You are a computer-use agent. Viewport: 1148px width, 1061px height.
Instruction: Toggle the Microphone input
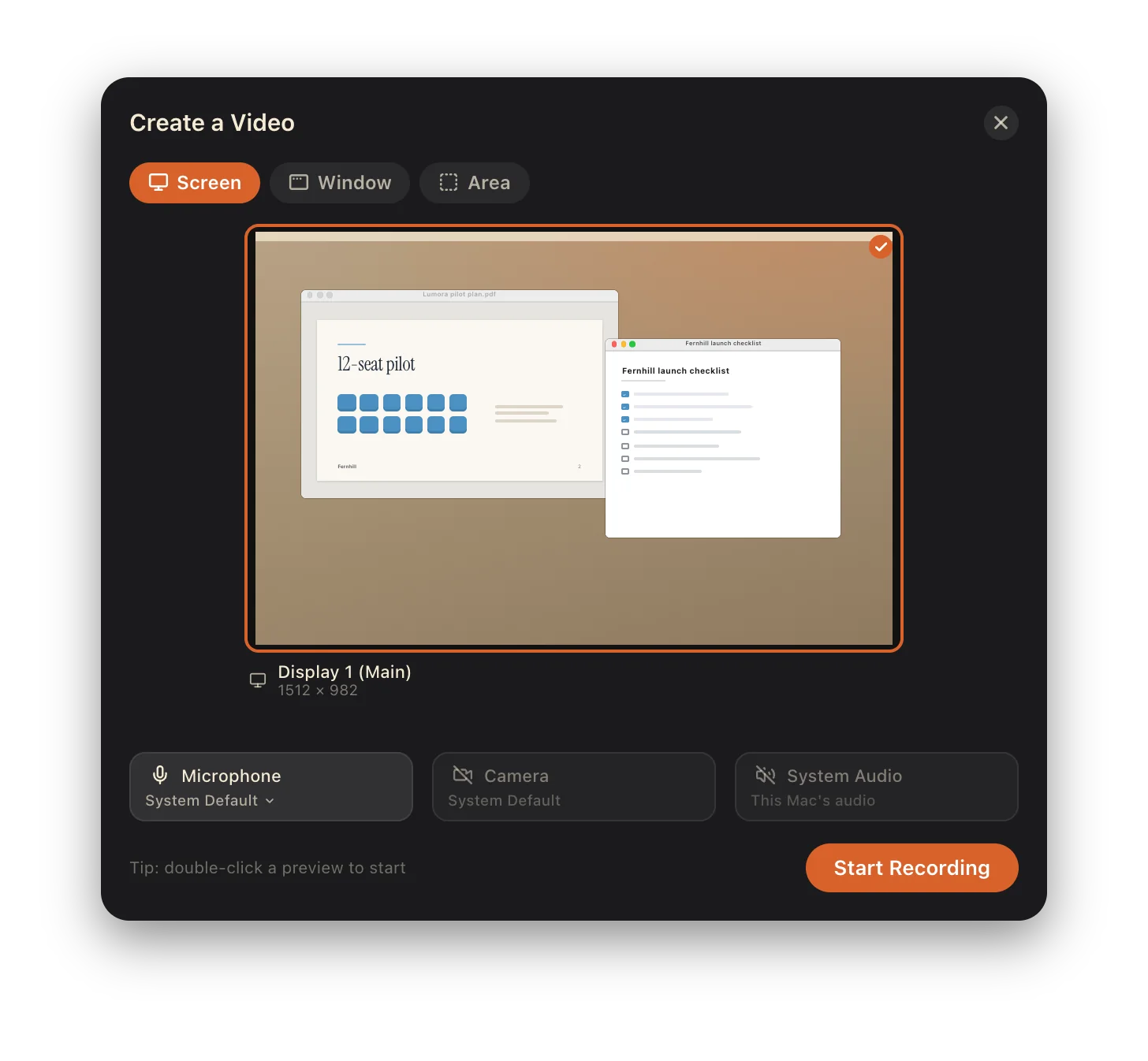click(x=271, y=787)
